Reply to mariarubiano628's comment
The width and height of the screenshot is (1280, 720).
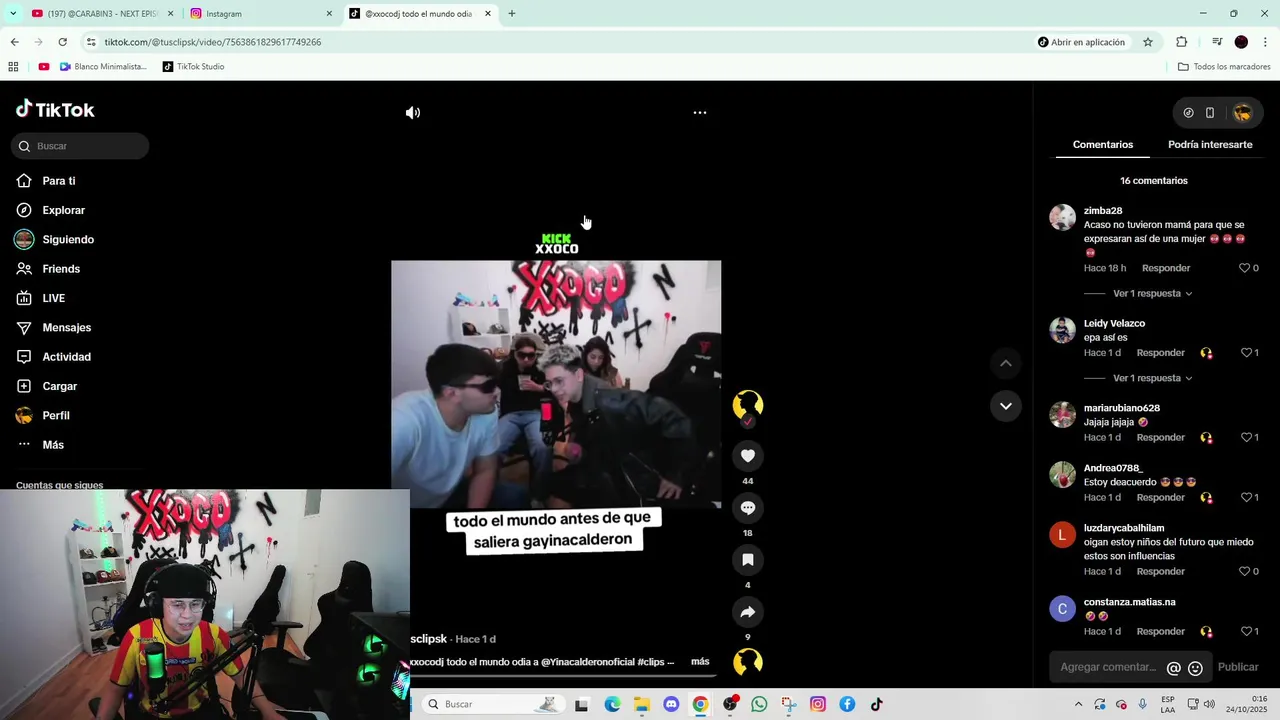pos(1160,438)
